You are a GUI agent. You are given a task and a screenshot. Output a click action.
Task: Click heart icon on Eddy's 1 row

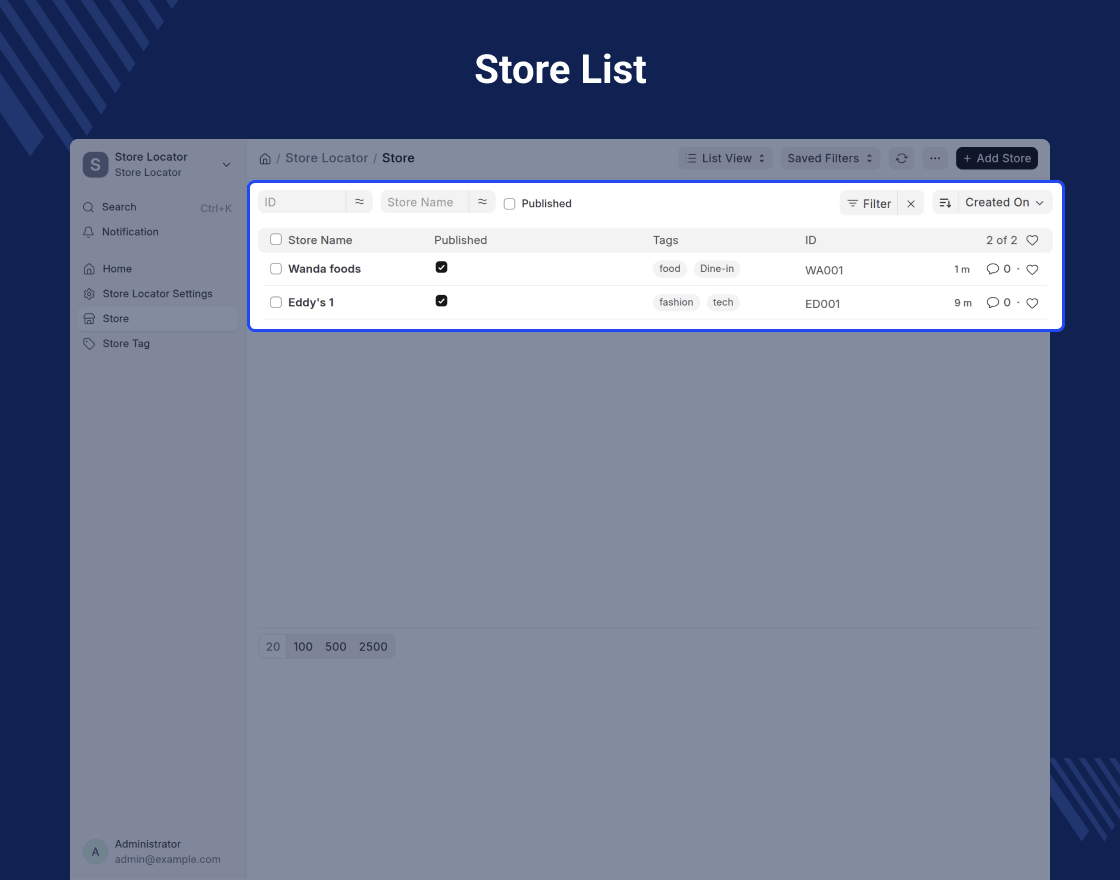(1032, 304)
